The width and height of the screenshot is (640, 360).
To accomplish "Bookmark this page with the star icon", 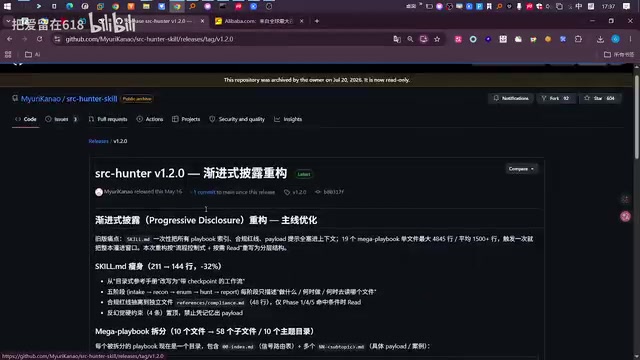I will coord(437,39).
